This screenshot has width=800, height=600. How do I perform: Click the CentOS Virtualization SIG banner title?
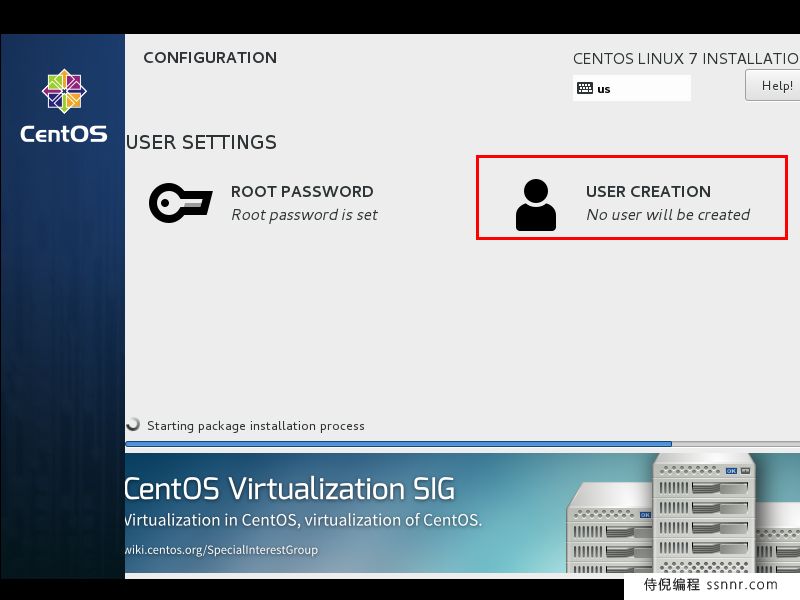[289, 489]
